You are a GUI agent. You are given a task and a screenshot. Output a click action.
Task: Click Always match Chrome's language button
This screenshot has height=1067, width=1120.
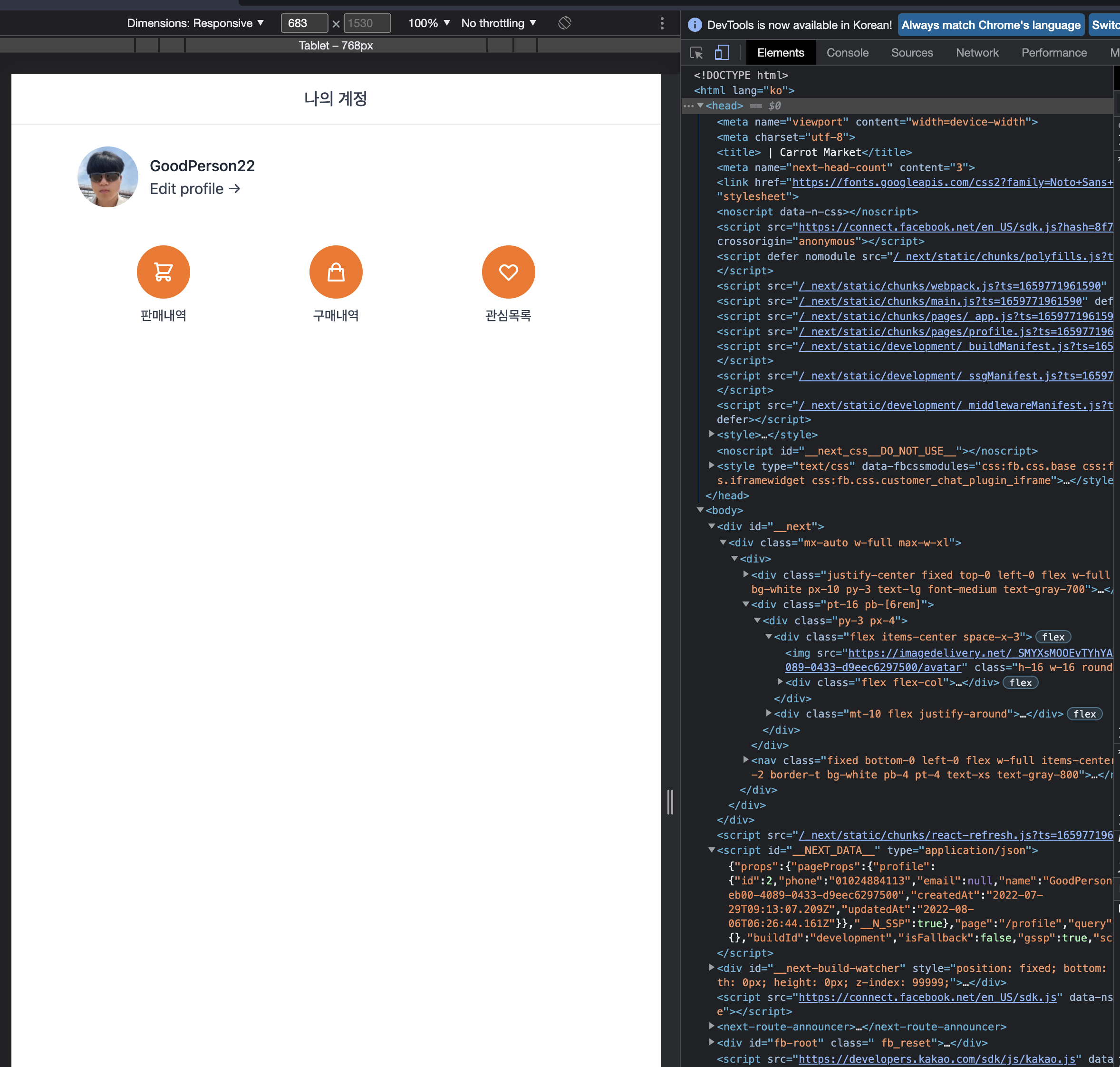(990, 25)
